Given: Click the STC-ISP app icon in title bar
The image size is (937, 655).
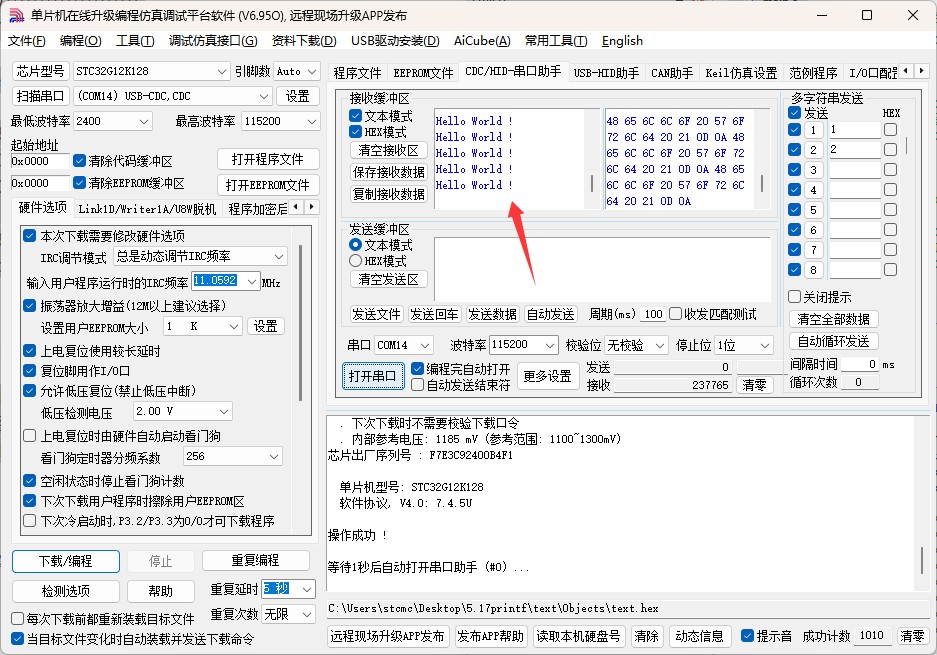Looking at the screenshot, I should [16, 16].
